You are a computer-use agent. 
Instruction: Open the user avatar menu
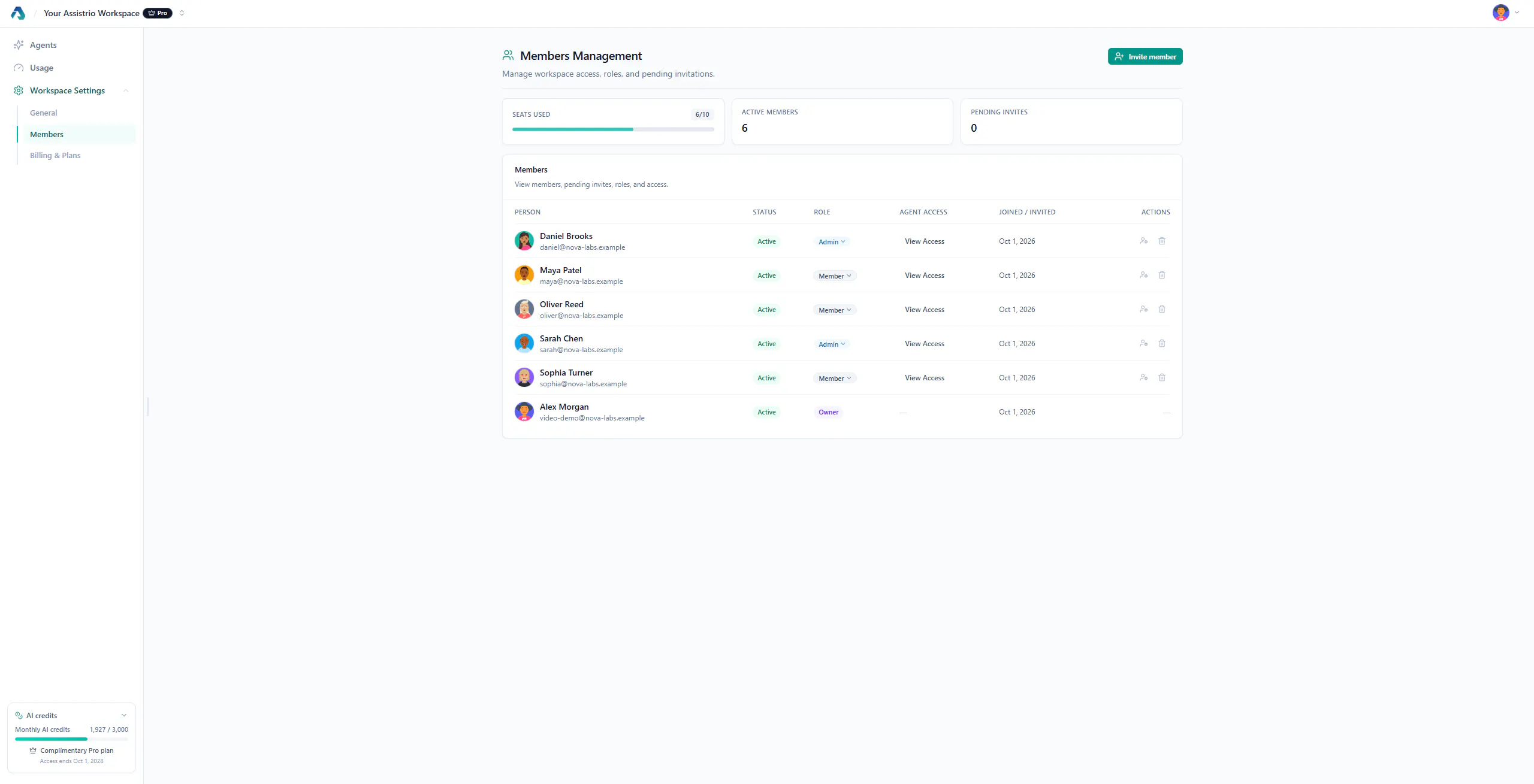click(x=1505, y=13)
